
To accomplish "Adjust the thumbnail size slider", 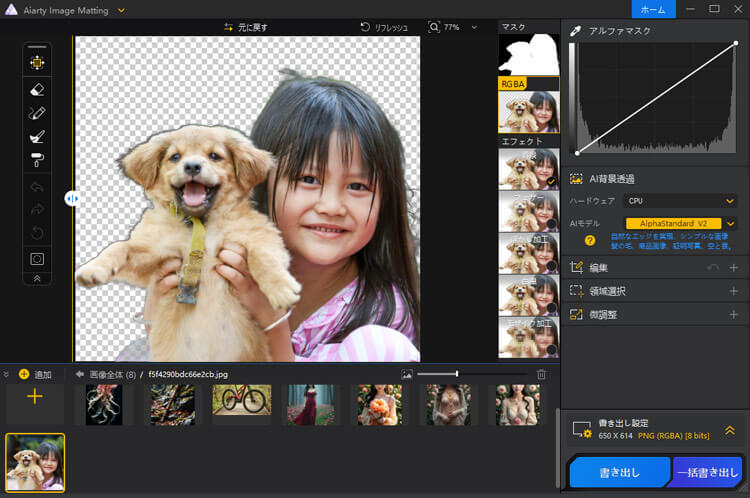I will [x=472, y=374].
